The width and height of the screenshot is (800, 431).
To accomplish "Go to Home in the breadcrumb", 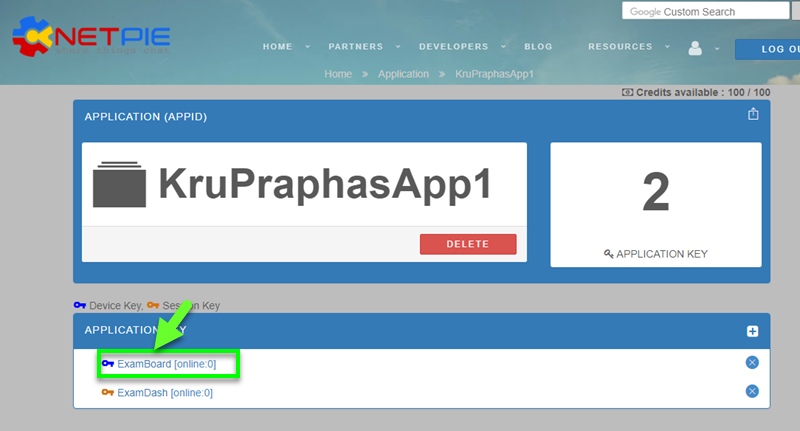I will click(338, 74).
